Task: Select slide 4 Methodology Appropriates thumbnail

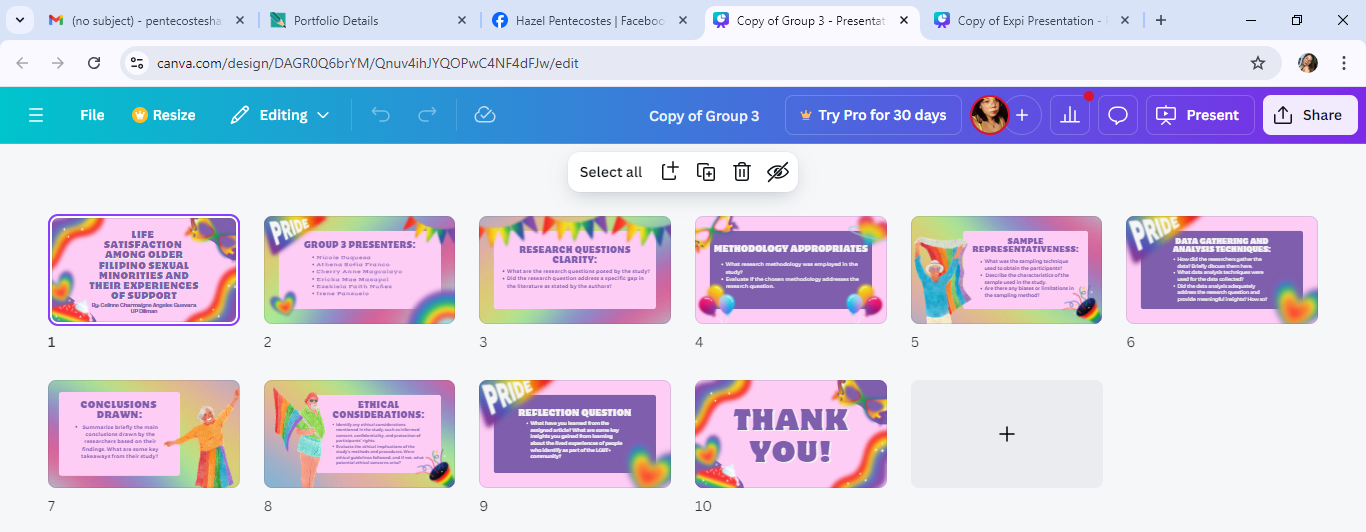Action: click(791, 270)
